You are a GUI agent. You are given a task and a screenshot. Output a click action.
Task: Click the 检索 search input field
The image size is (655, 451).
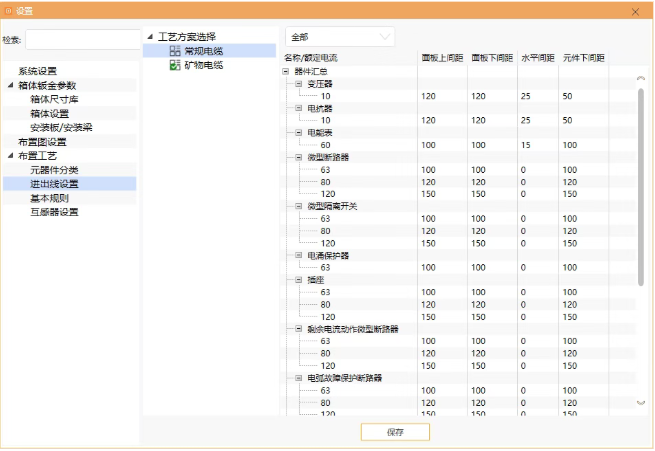(82, 40)
